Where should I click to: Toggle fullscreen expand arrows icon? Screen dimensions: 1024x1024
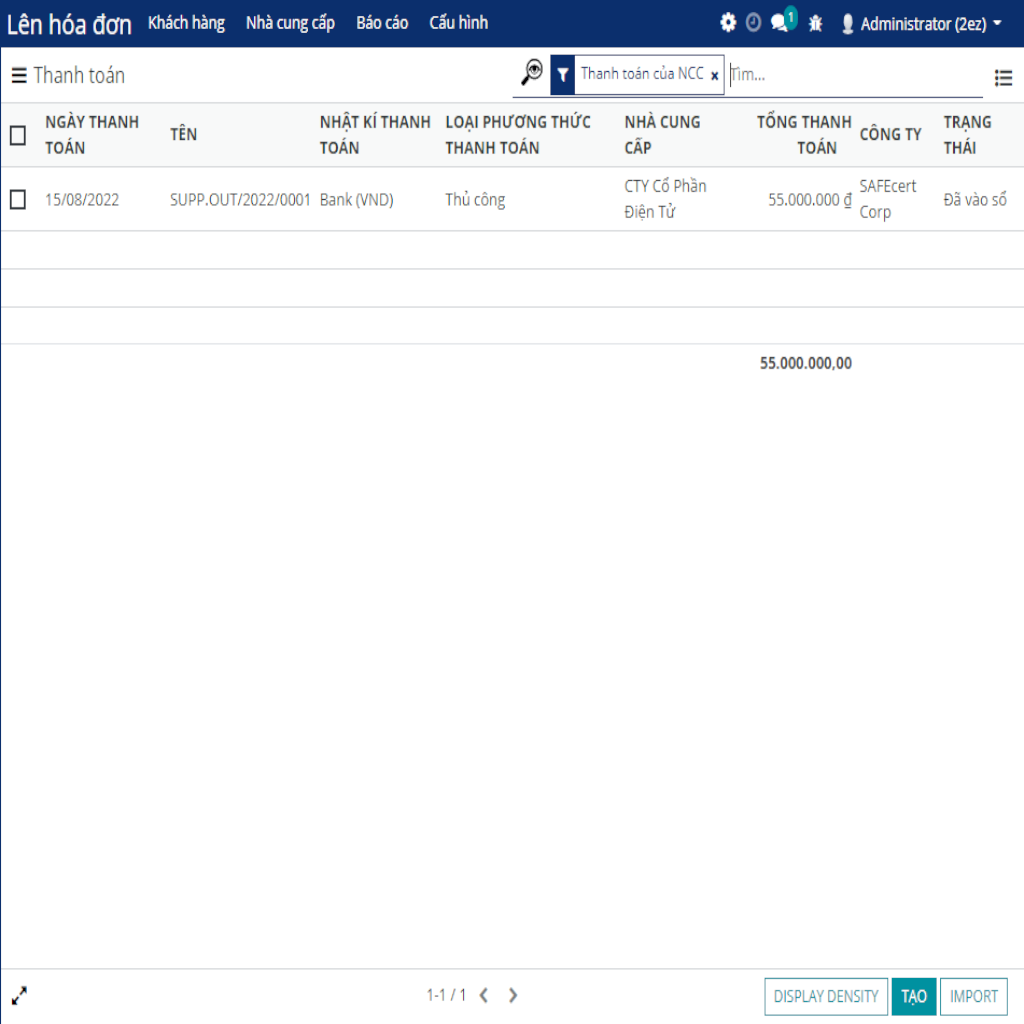20,995
